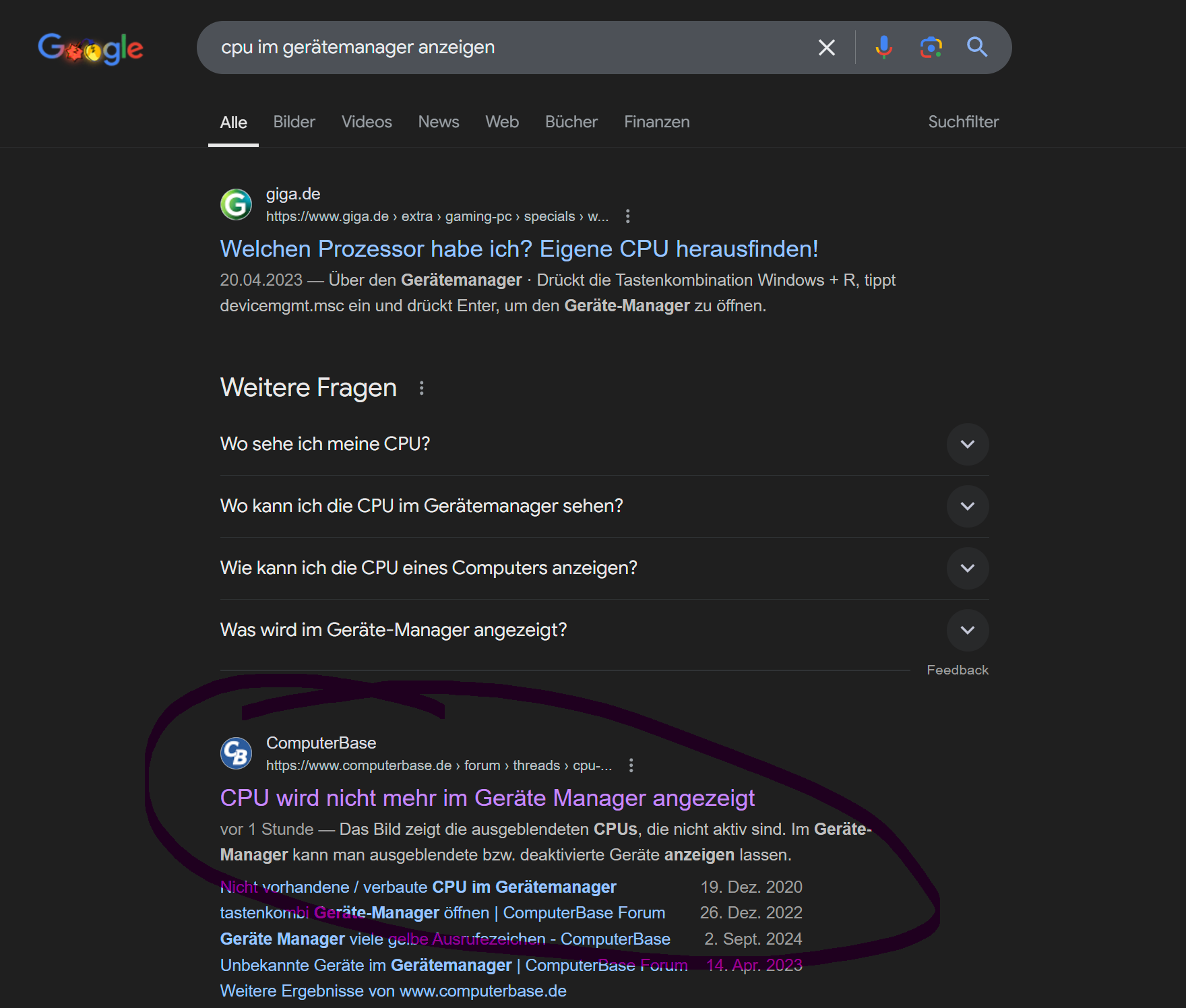Click the 'Weitere Fragen' heading
The height and width of the screenshot is (1008, 1186).
click(x=309, y=388)
